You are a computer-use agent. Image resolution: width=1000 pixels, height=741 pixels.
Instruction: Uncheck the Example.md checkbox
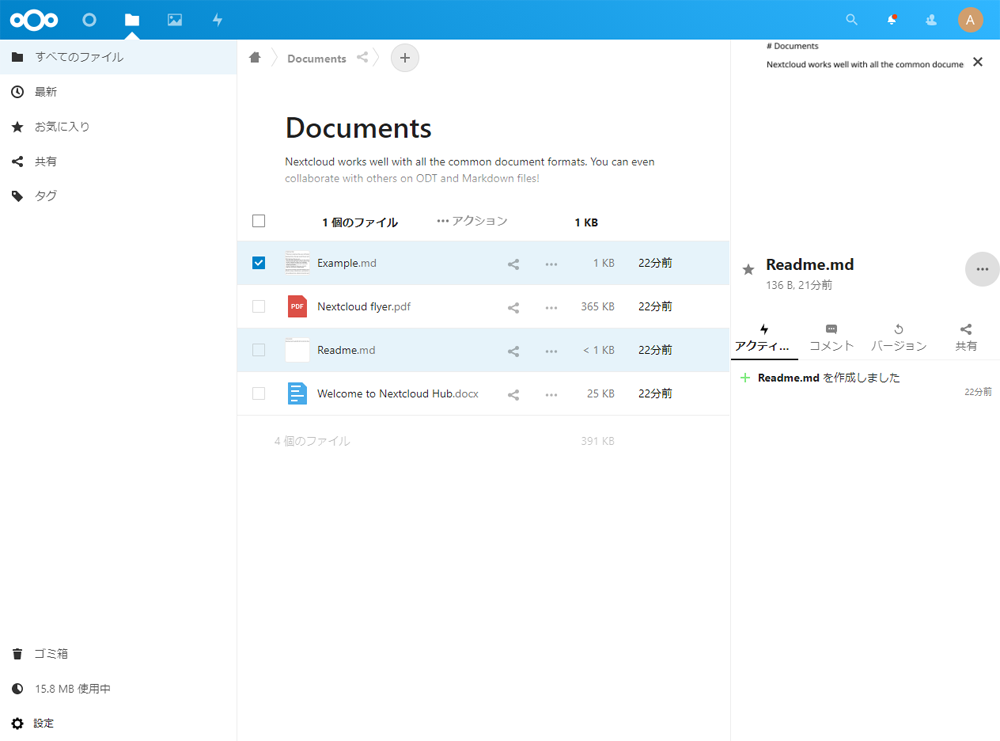(x=258, y=263)
